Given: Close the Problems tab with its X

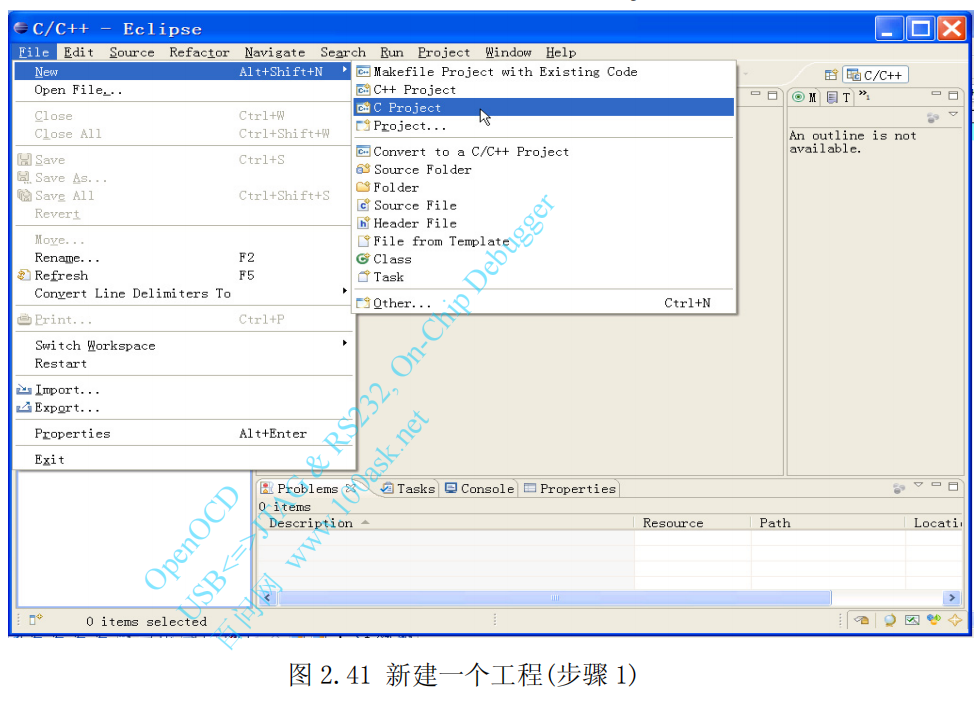Looking at the screenshot, I should pyautogui.click(x=351, y=488).
